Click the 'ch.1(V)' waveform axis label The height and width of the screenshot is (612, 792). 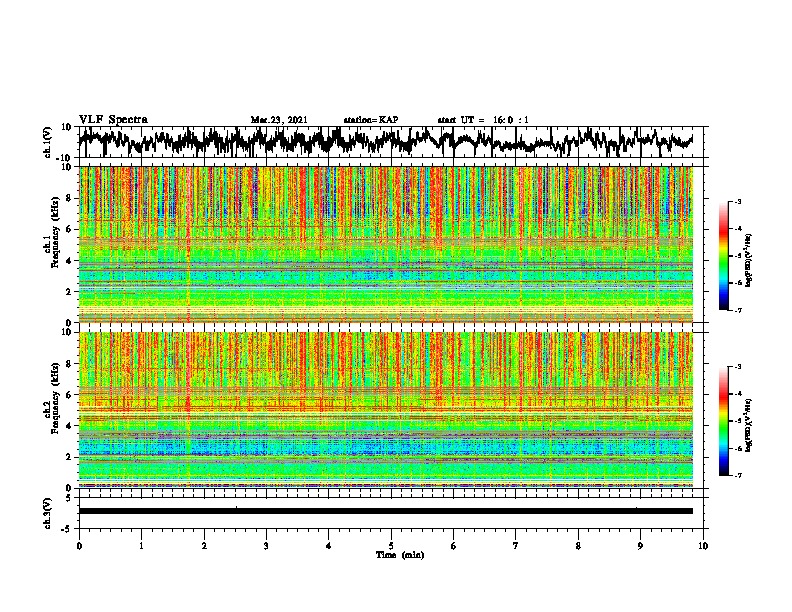coord(48,142)
